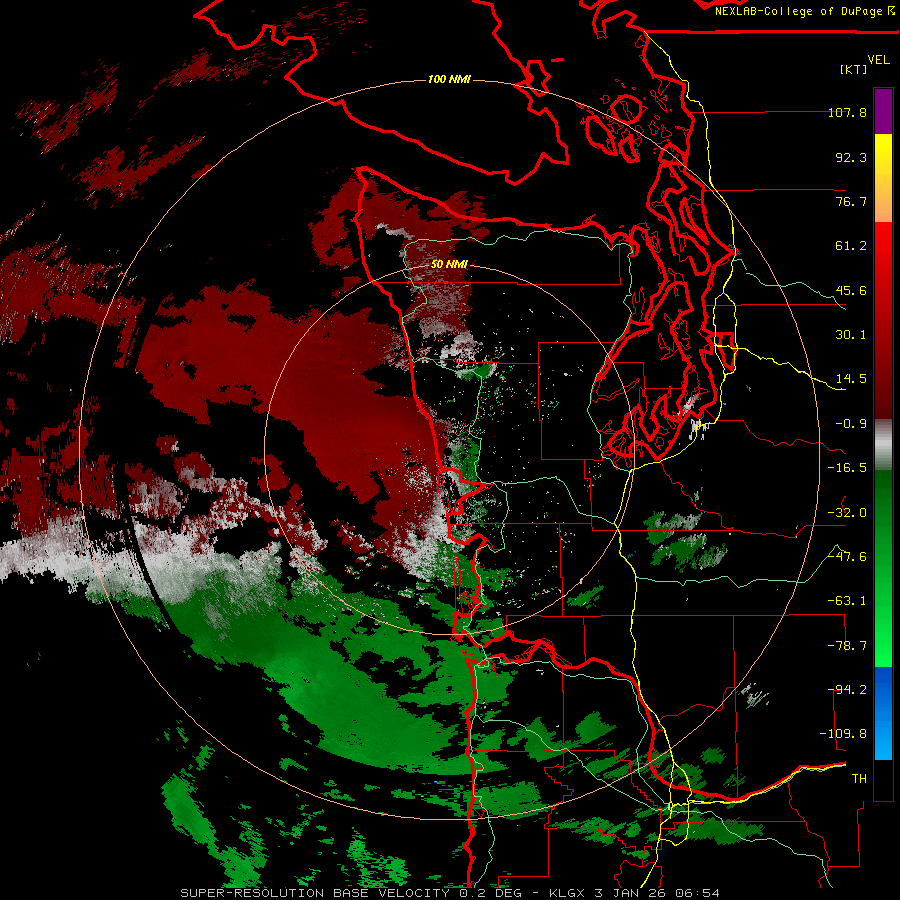Click the [KT] units label
The image size is (900, 900).
click(853, 69)
